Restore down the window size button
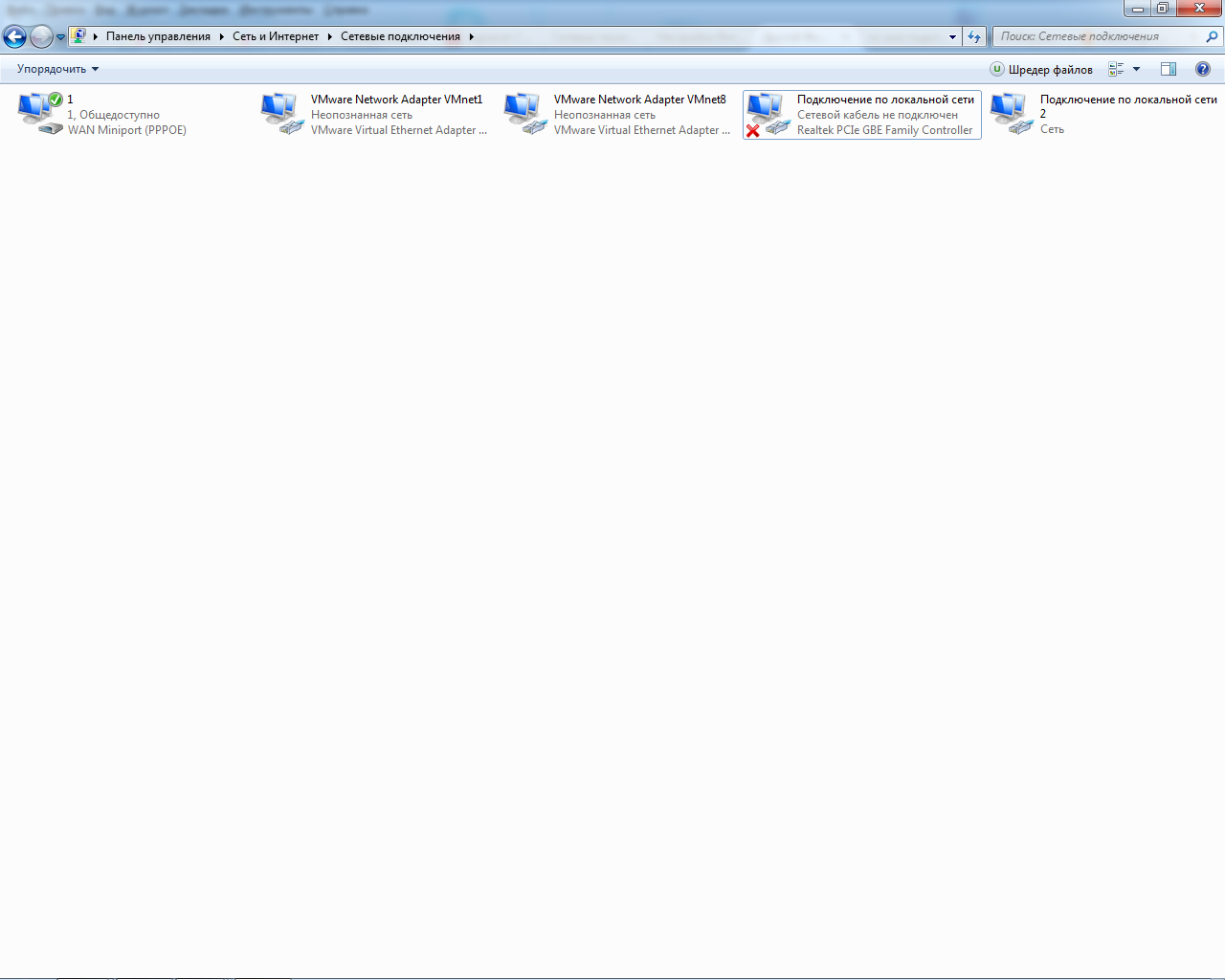 pyautogui.click(x=1163, y=9)
